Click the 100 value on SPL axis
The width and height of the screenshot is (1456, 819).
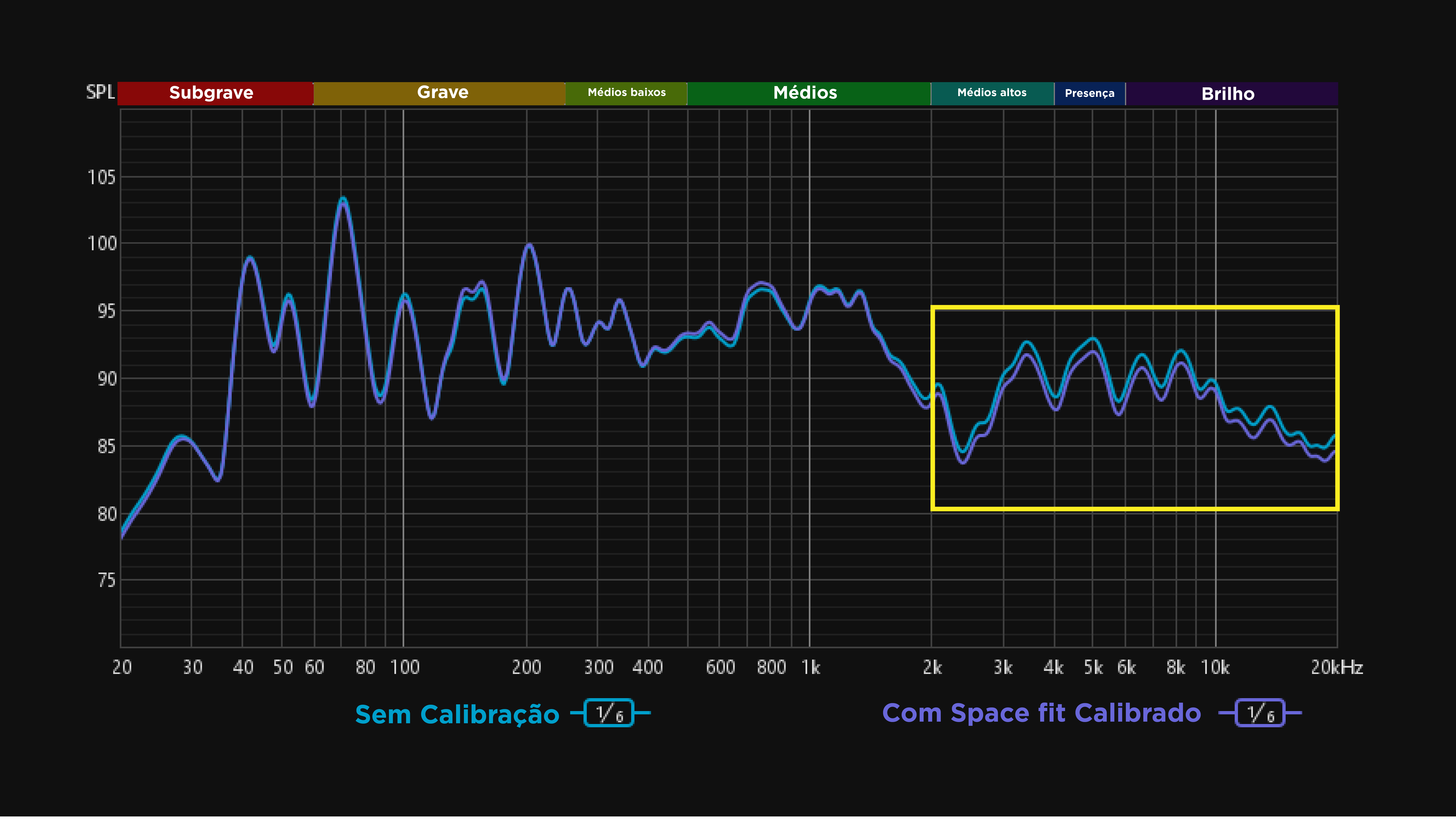(x=102, y=244)
